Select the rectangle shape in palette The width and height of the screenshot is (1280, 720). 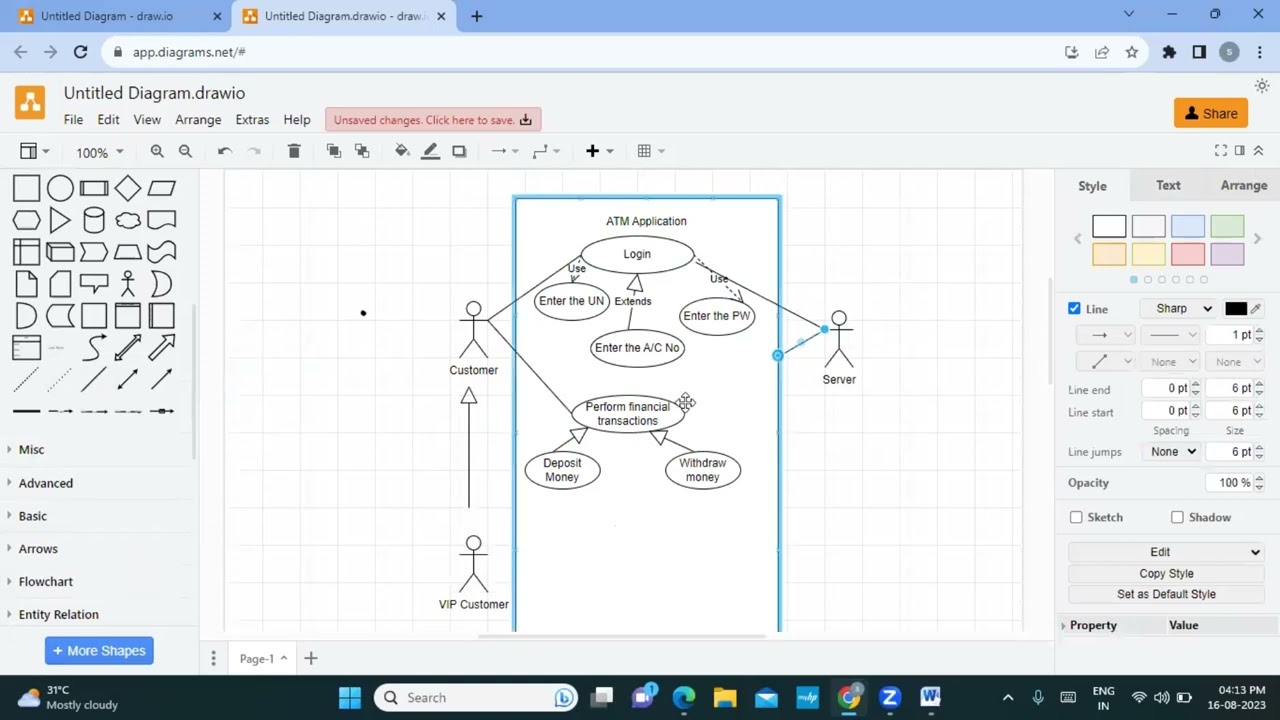tap(27, 188)
